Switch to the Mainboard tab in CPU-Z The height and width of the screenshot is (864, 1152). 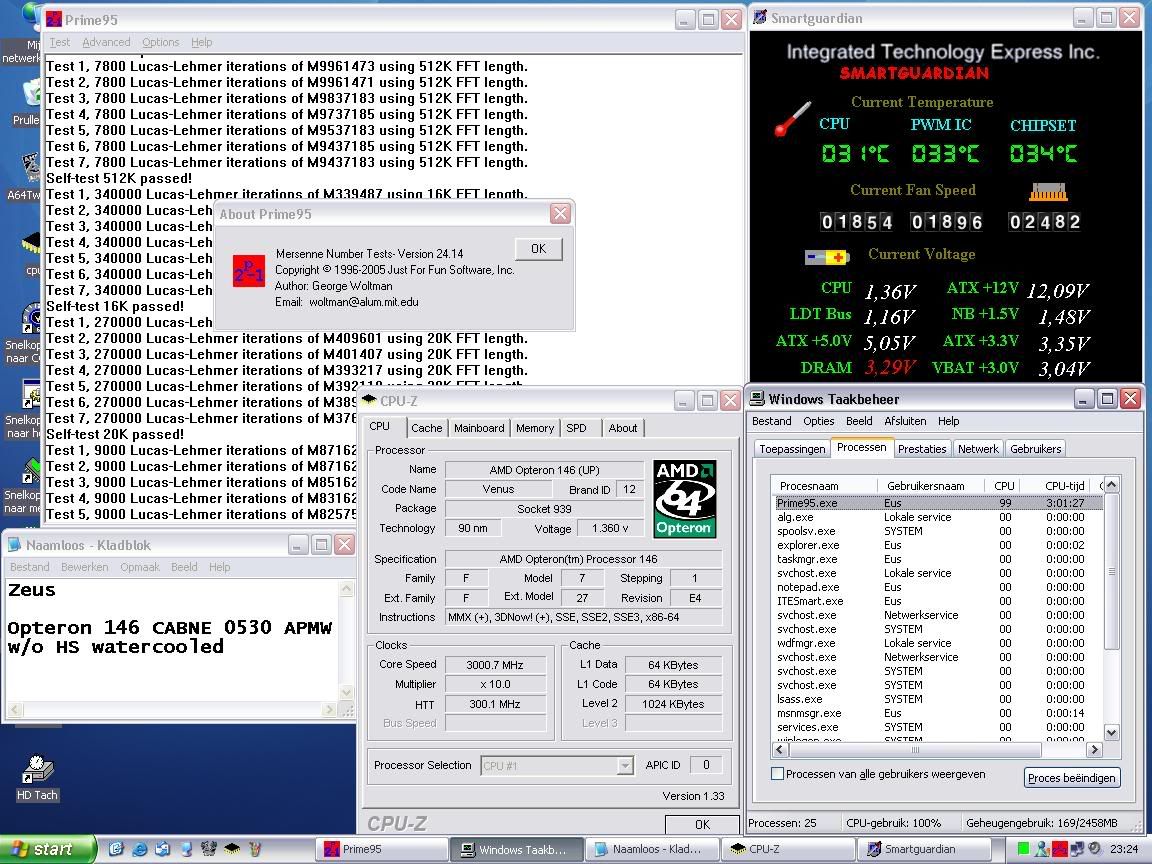[x=479, y=428]
